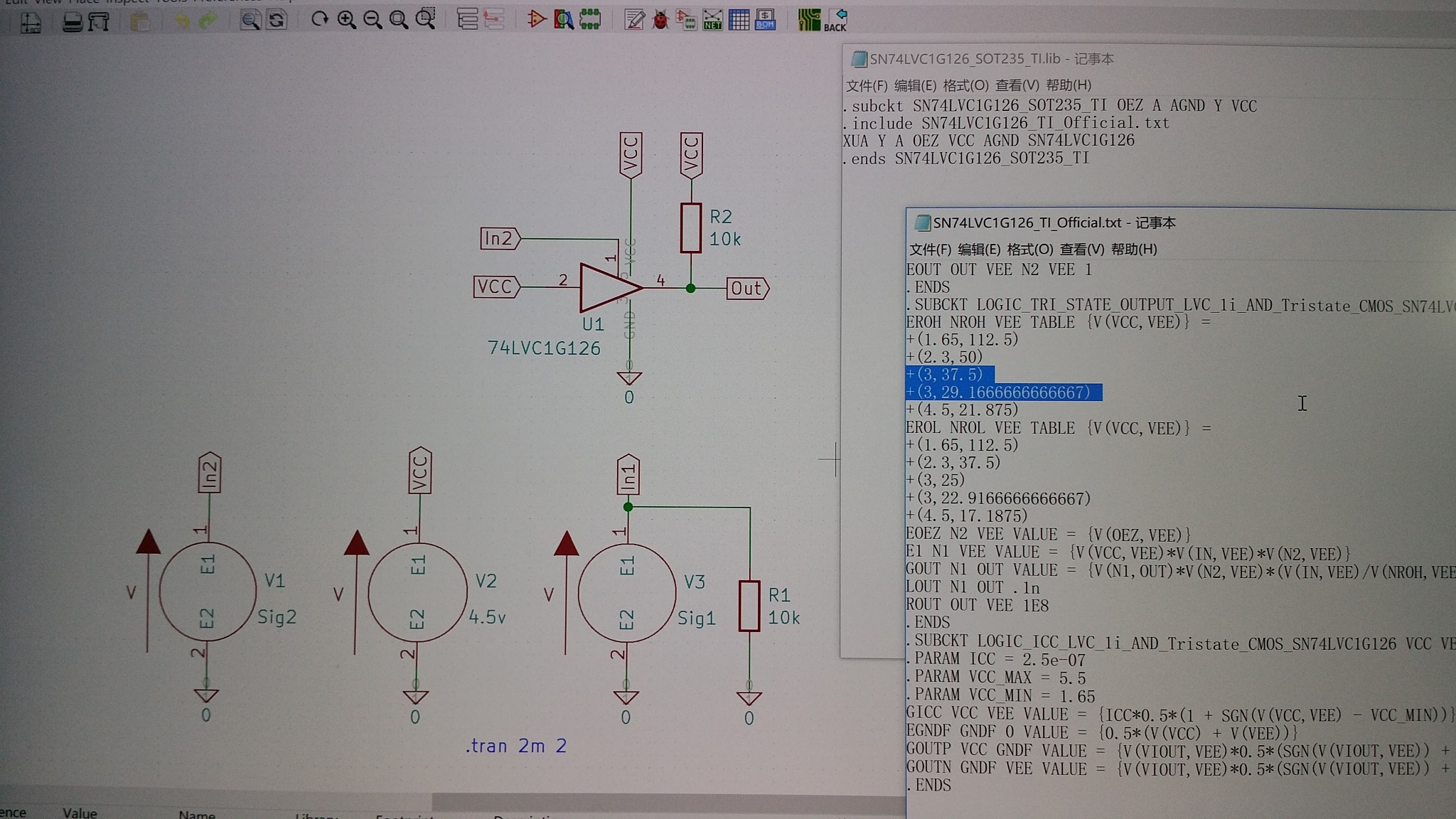Open 查看(V) menu in .lib Notepad

click(x=1017, y=85)
